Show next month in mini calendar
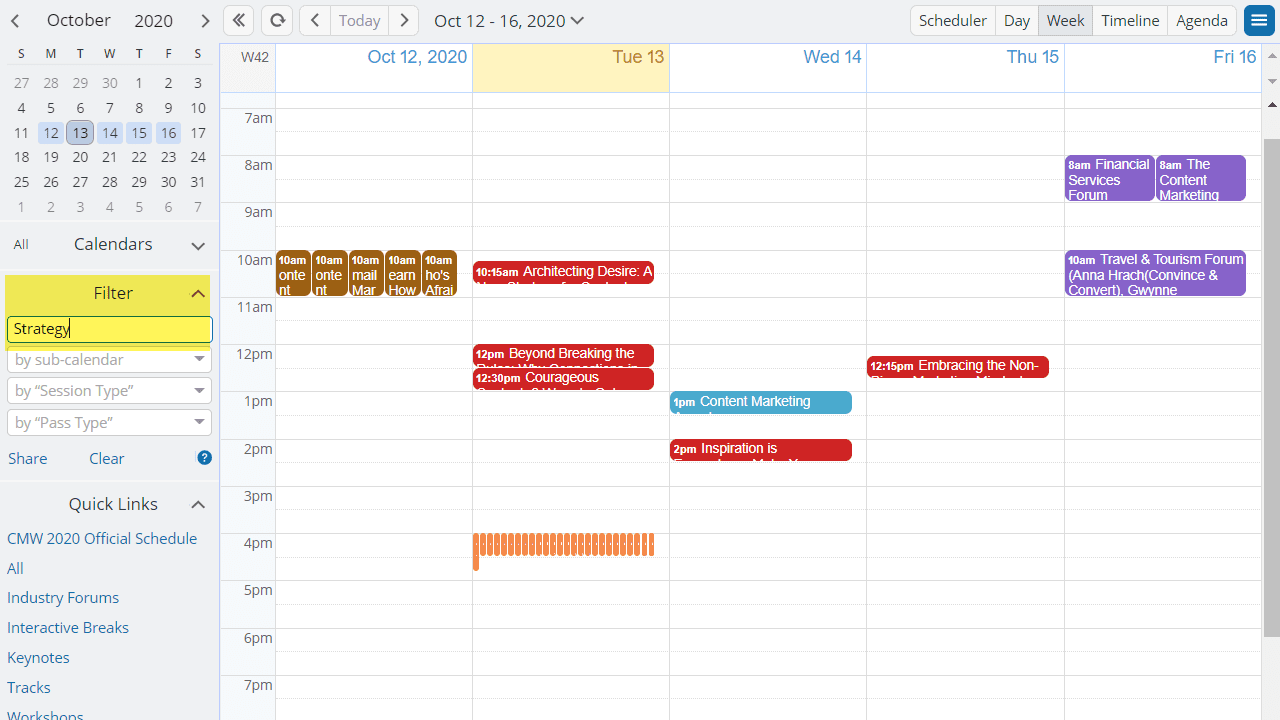This screenshot has width=1280, height=720. [204, 20]
